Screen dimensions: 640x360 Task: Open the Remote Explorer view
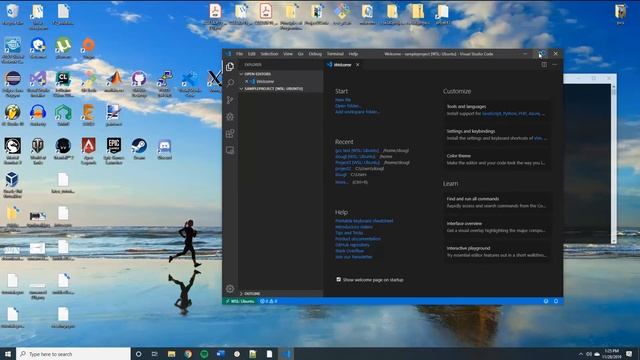230,150
